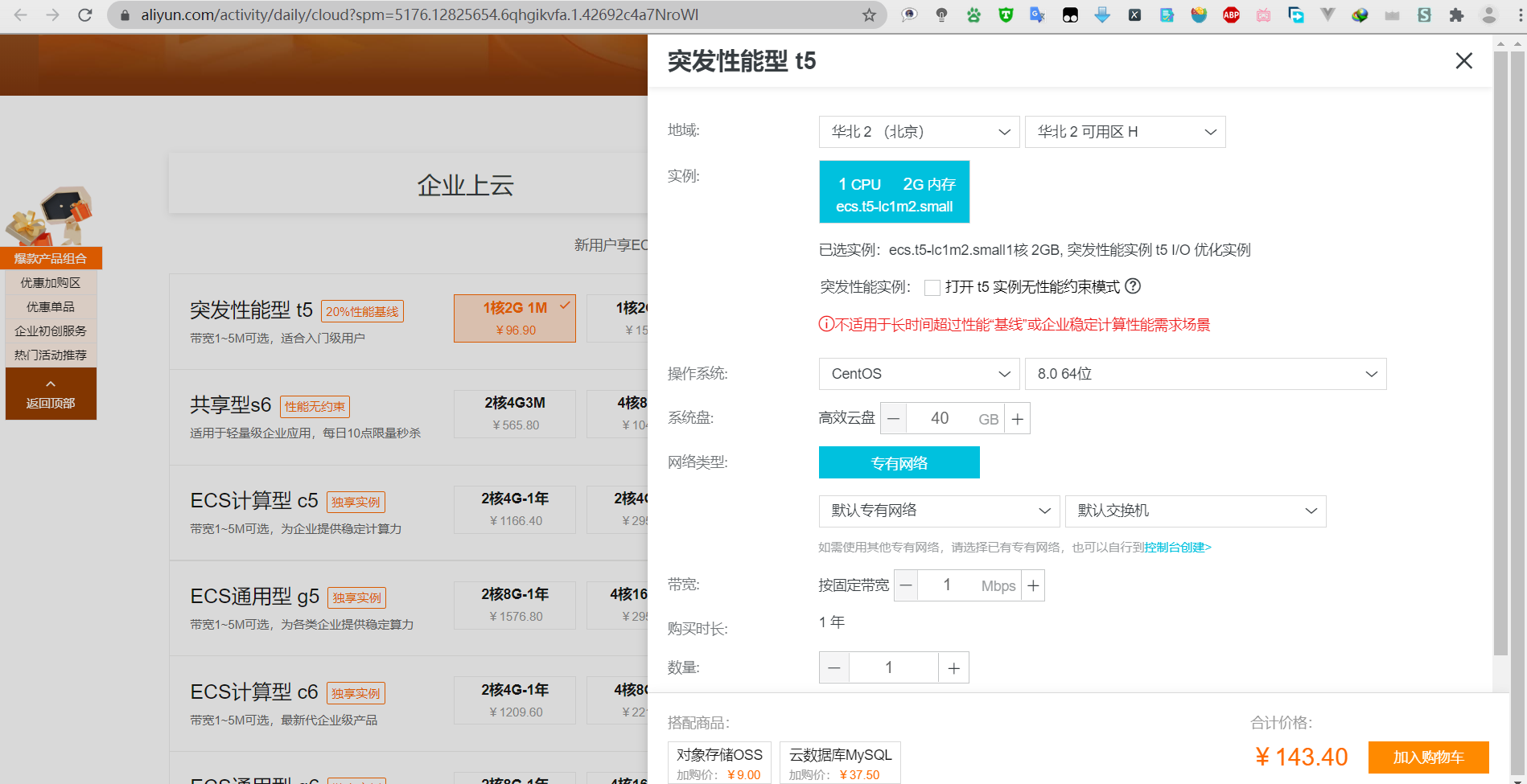Select 爆款产品组合 sidebar item
Image resolution: width=1527 pixels, height=784 pixels.
pyautogui.click(x=51, y=258)
